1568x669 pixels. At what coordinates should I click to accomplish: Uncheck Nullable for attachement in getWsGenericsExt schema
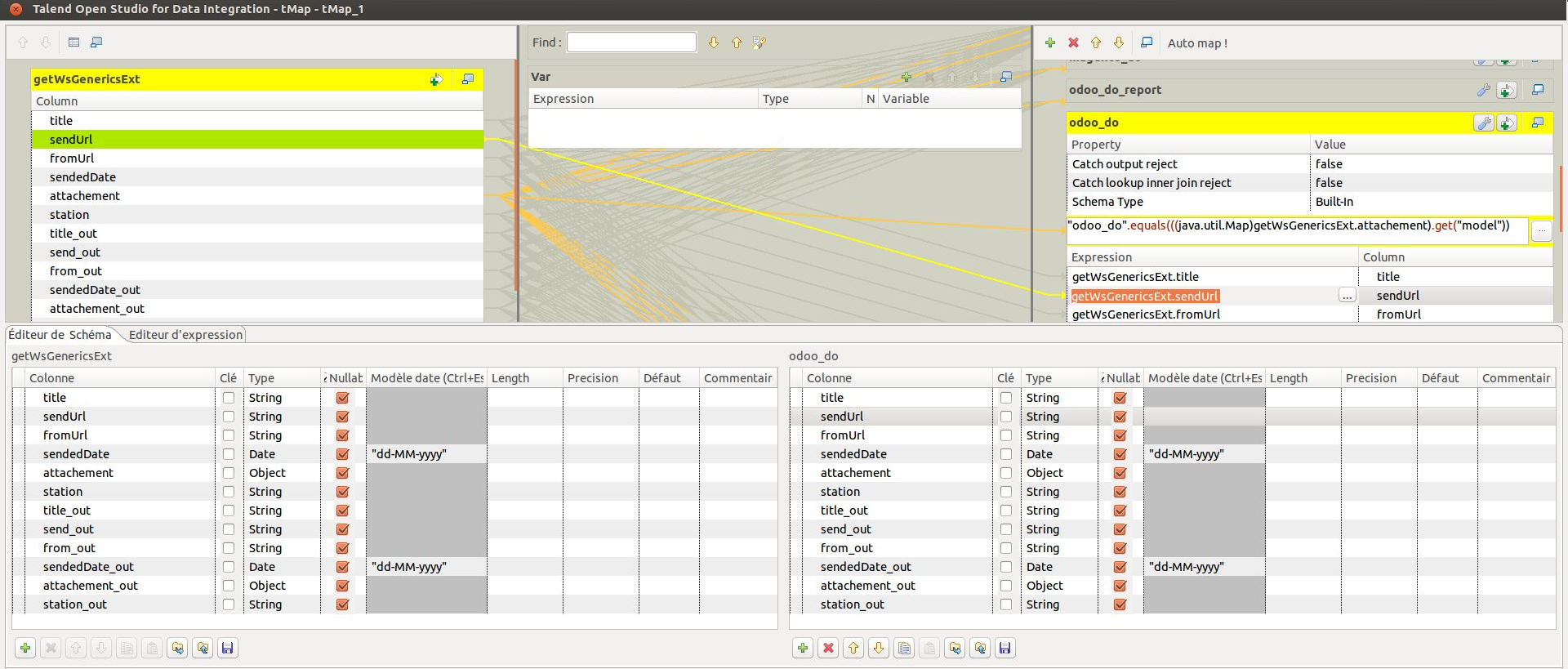point(343,473)
